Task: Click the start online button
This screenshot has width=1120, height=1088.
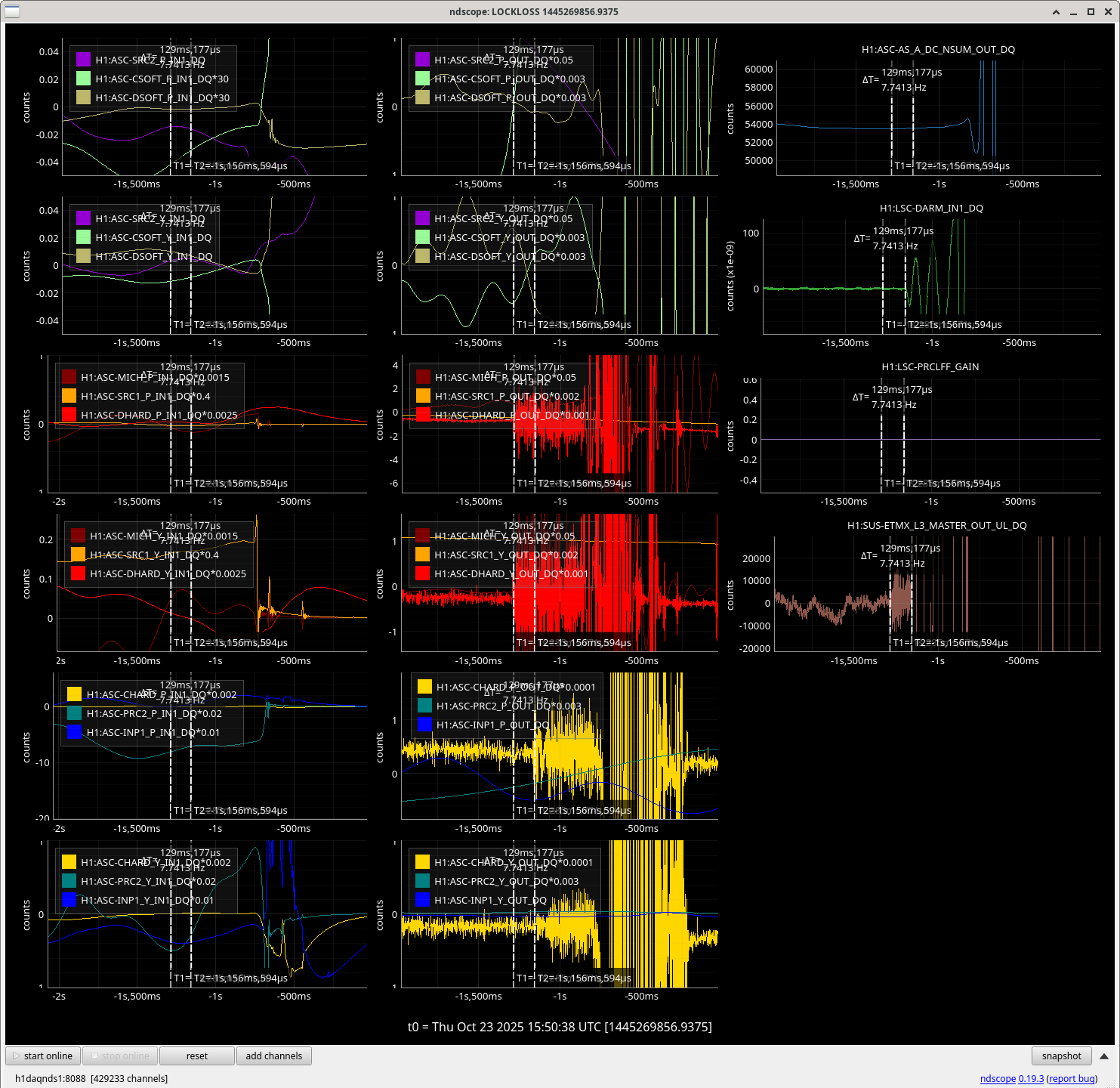Action: tap(42, 1056)
